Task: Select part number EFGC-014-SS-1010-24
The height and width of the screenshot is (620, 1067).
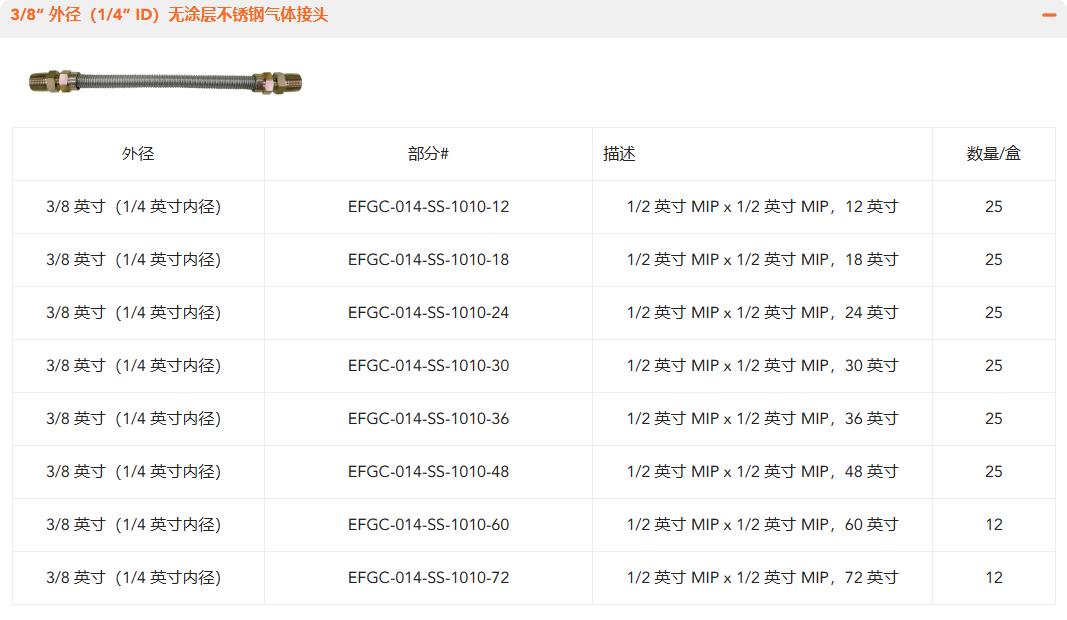Action: (428, 313)
